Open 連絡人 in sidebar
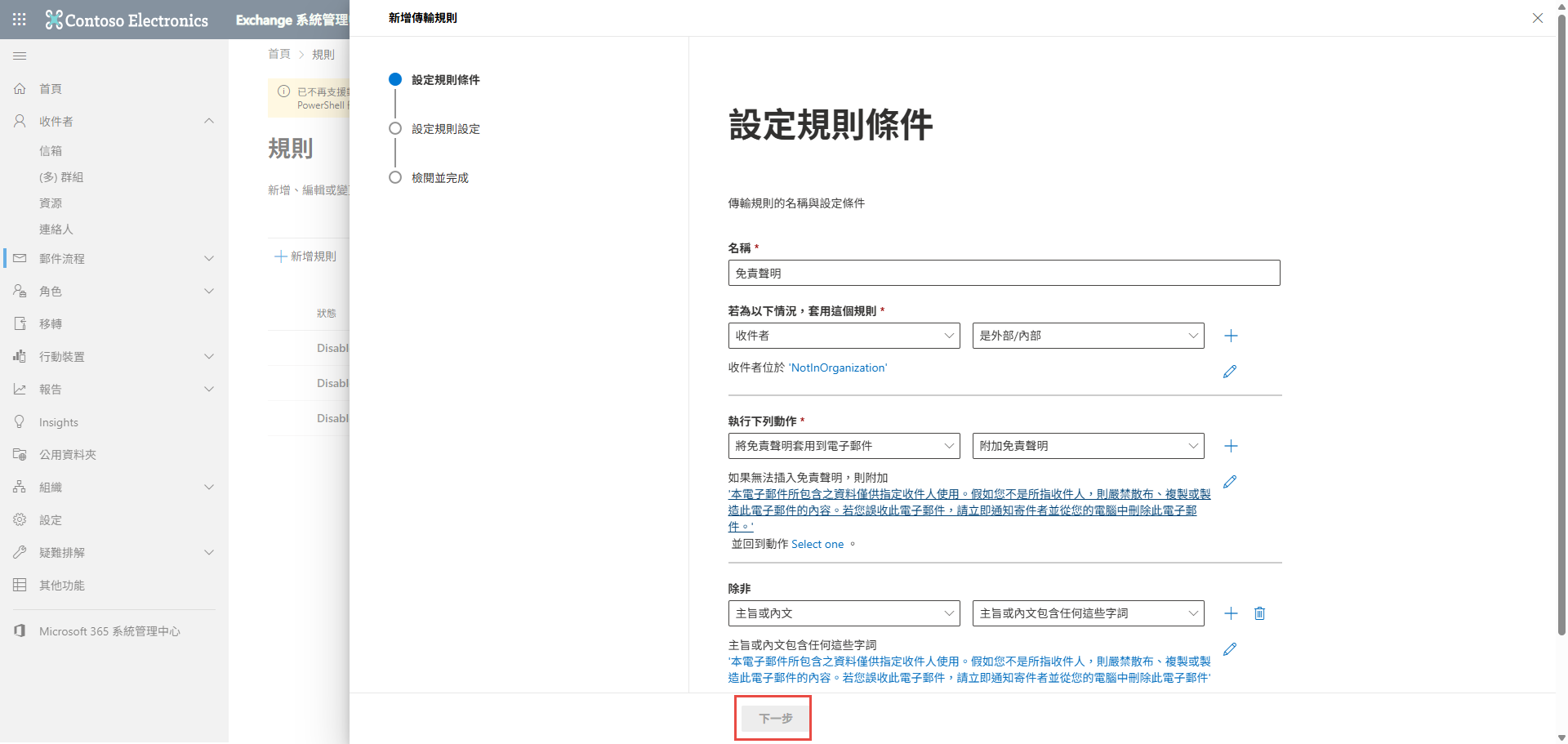This screenshot has width=1568, height=744. click(x=56, y=229)
